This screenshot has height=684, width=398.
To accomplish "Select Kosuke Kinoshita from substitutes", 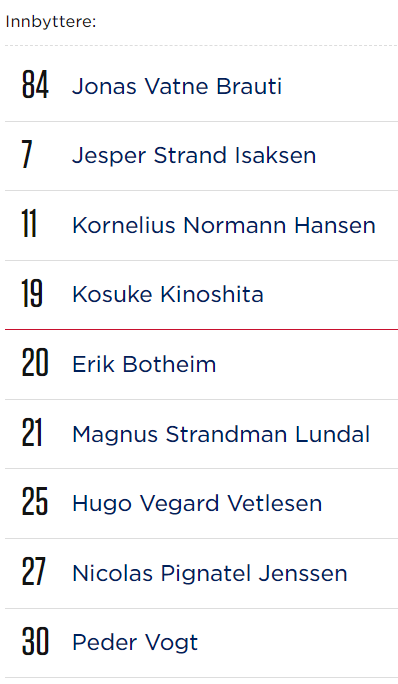I will click(168, 294).
